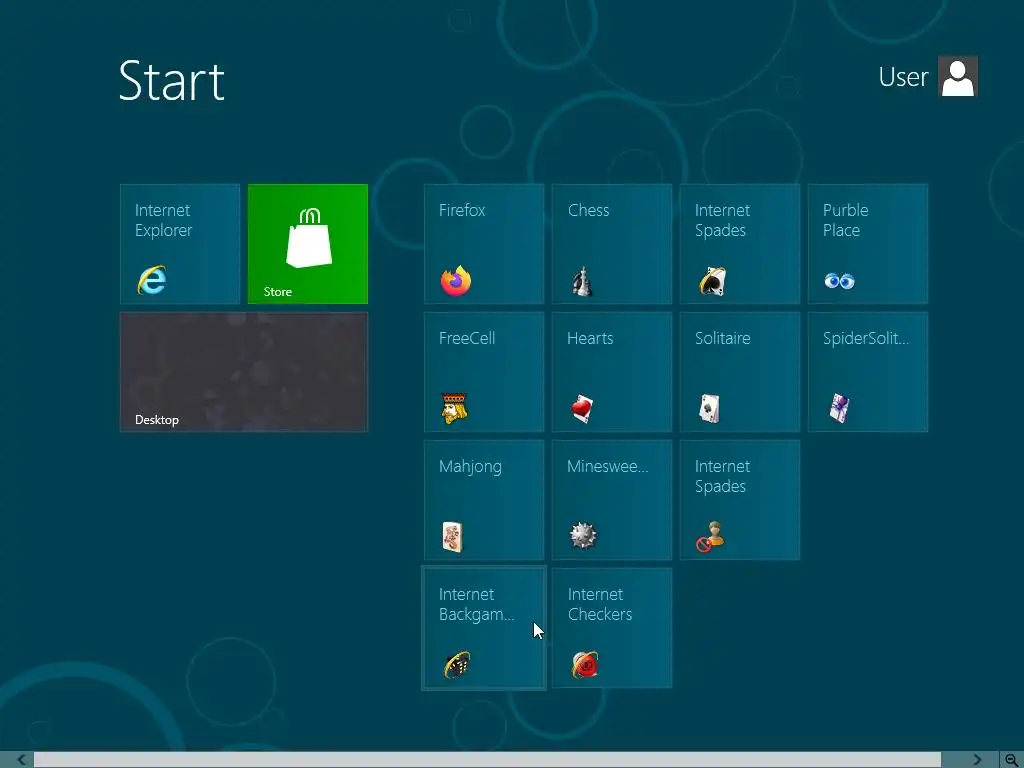Launch the Mahjong tile
The width and height of the screenshot is (1024, 768).
(484, 500)
